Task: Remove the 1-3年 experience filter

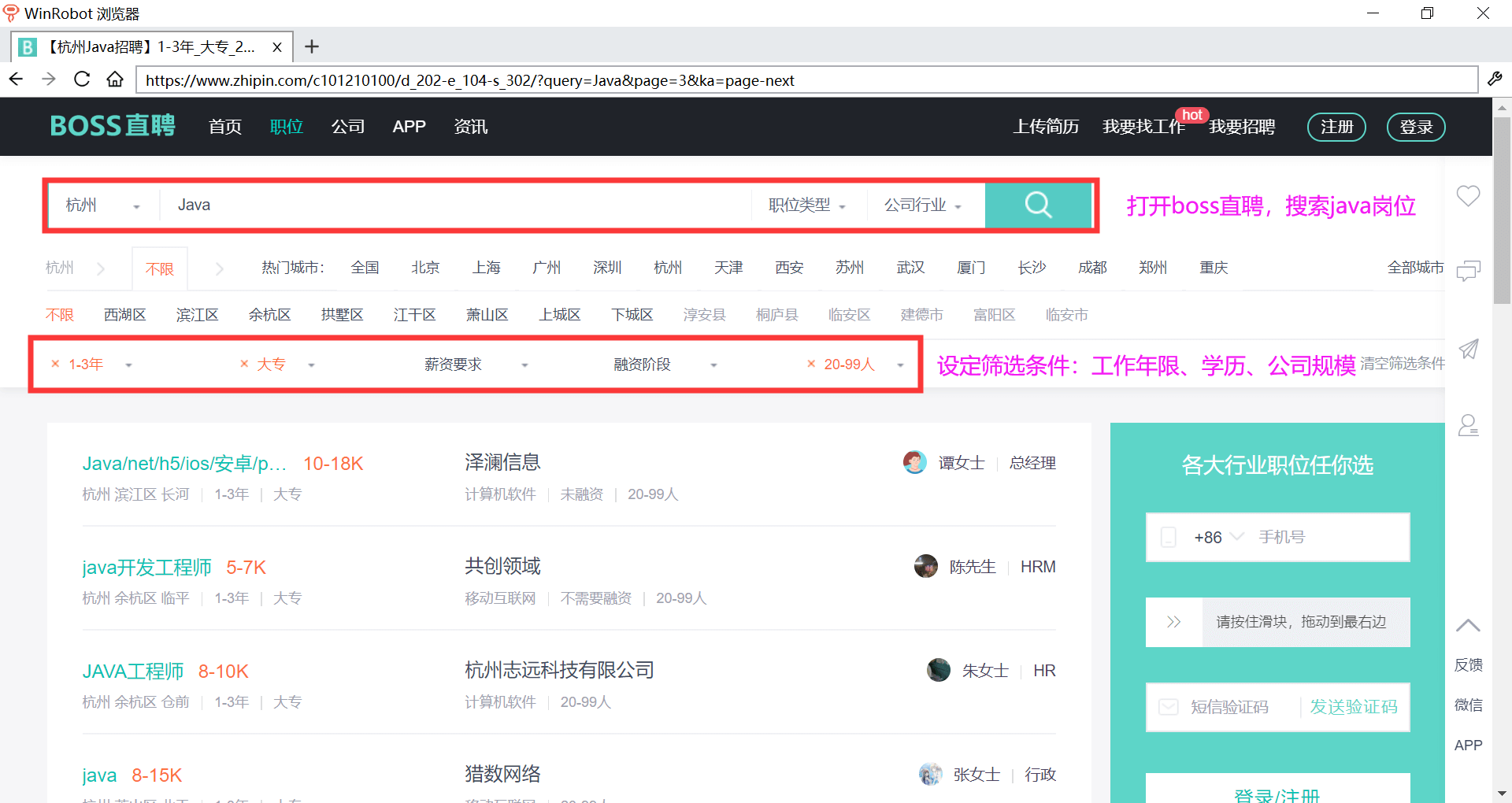Action: click(x=55, y=364)
